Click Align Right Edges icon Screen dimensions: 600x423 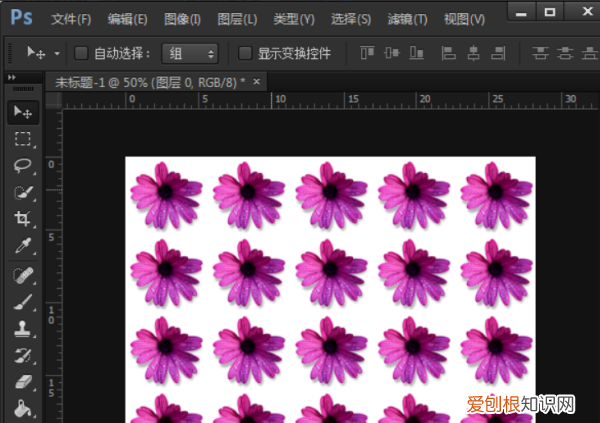[498, 53]
